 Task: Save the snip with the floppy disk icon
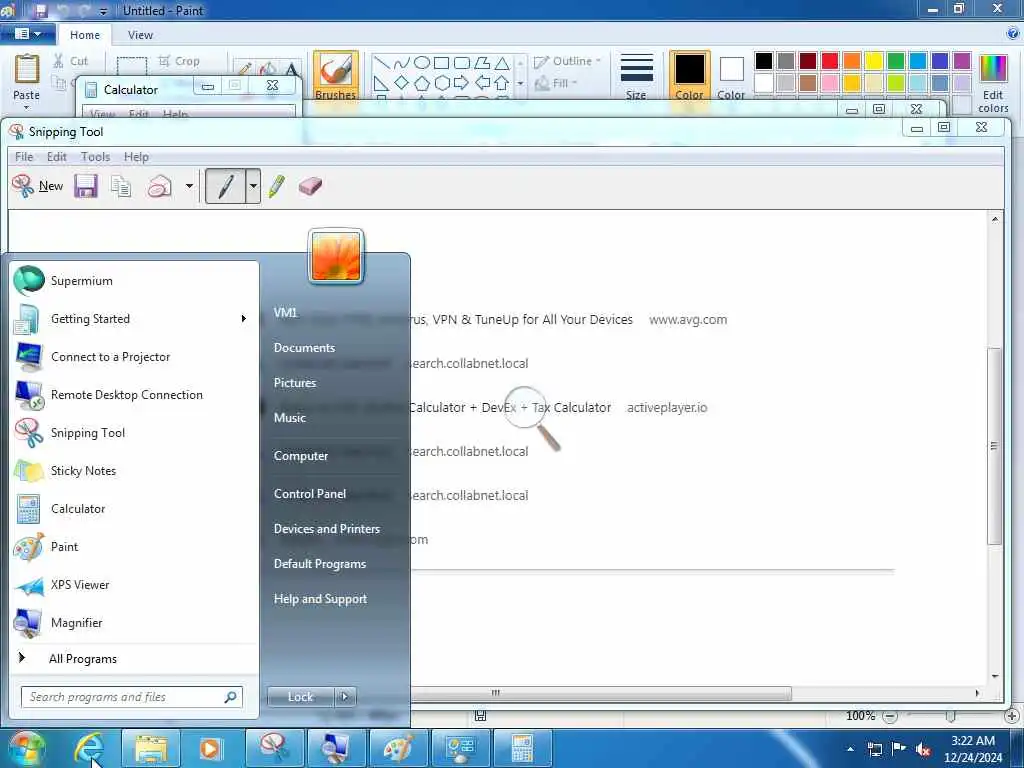pos(86,186)
